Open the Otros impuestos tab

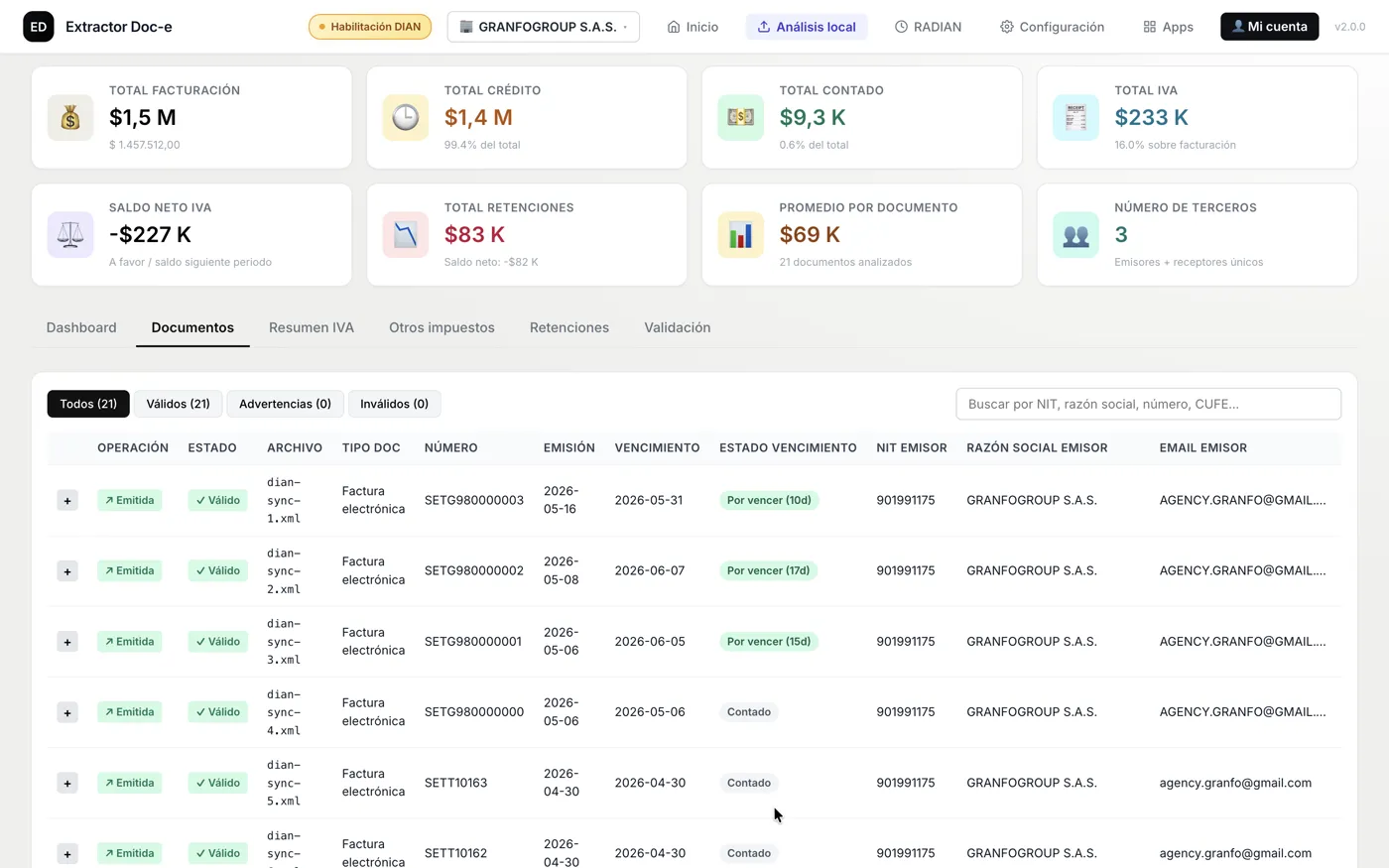[442, 327]
